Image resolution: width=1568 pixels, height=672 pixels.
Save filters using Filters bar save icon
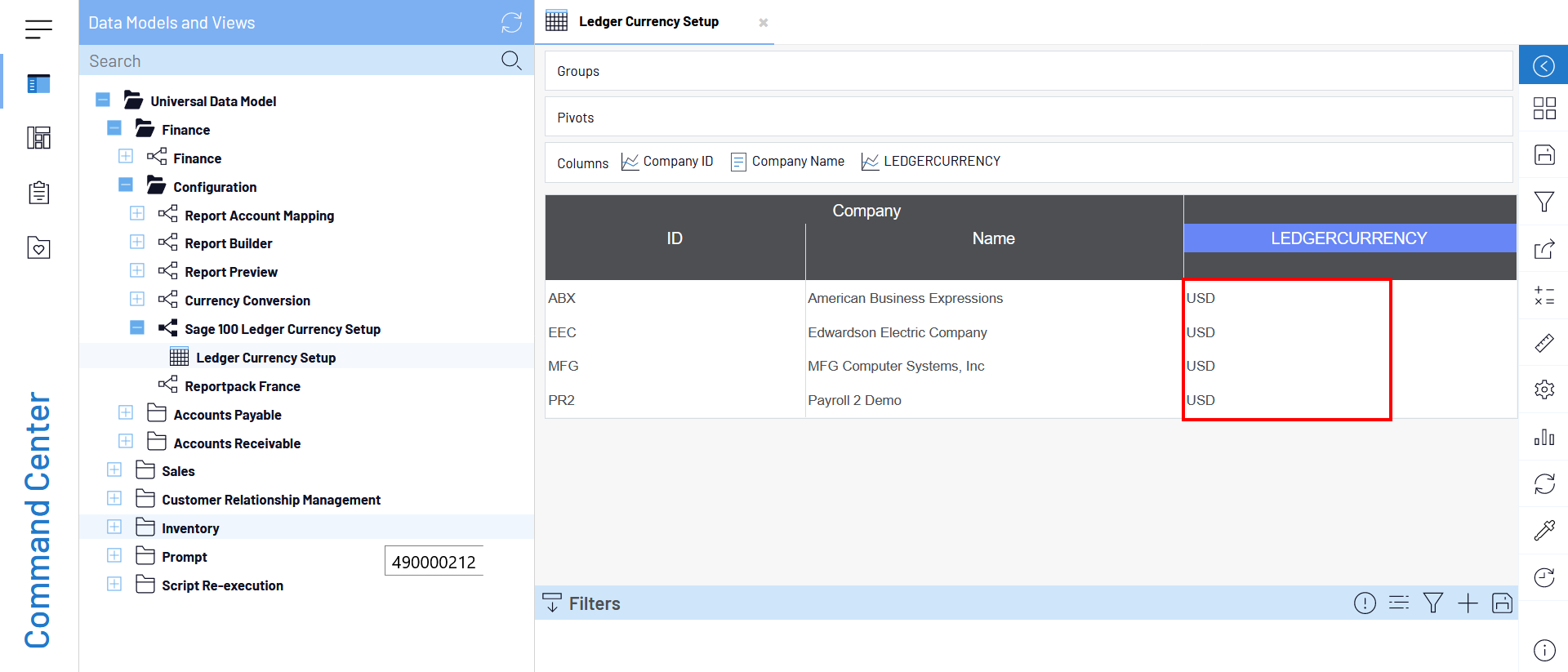[x=1502, y=603]
